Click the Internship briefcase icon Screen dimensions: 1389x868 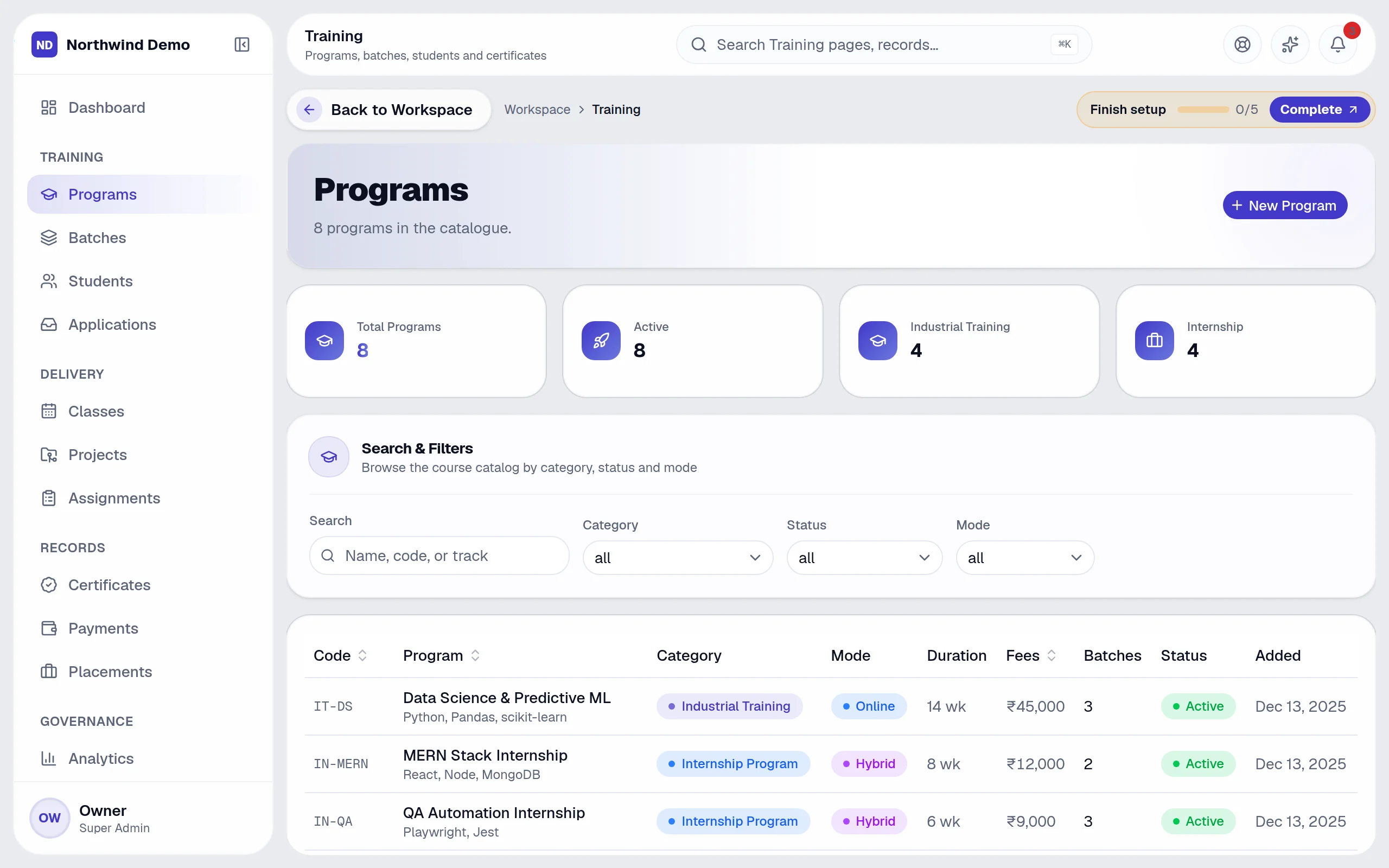[x=1154, y=341]
